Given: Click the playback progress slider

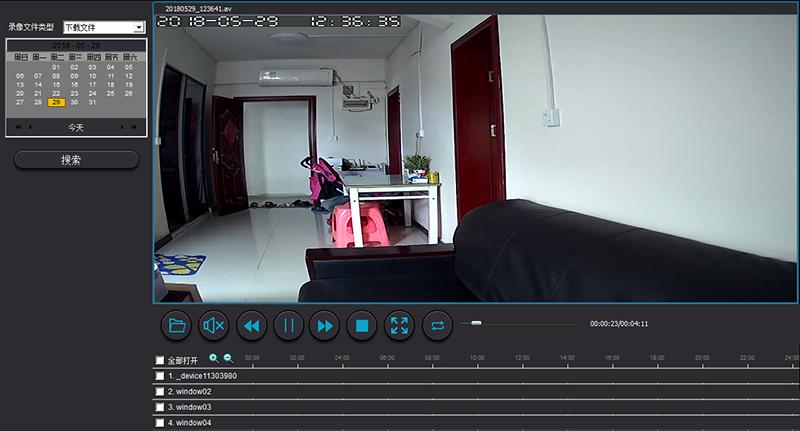Looking at the screenshot, I should click(x=518, y=323).
